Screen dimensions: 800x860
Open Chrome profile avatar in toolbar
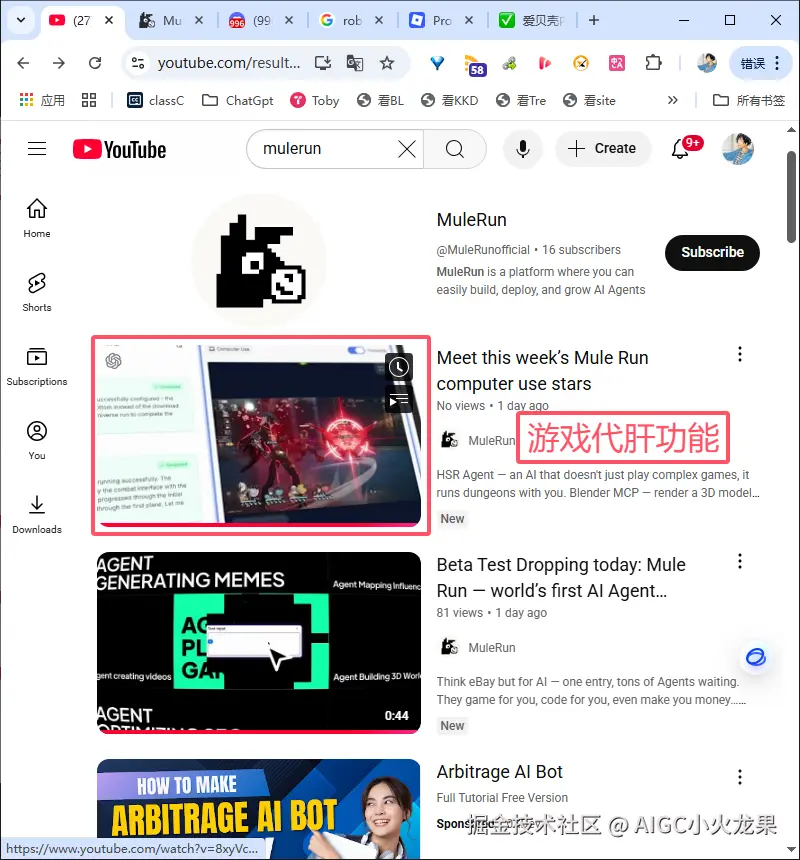[x=707, y=63]
